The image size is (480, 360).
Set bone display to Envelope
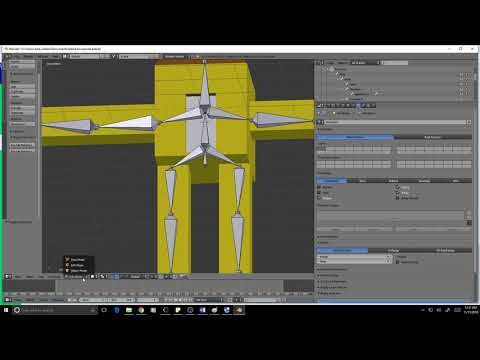(x=424, y=181)
